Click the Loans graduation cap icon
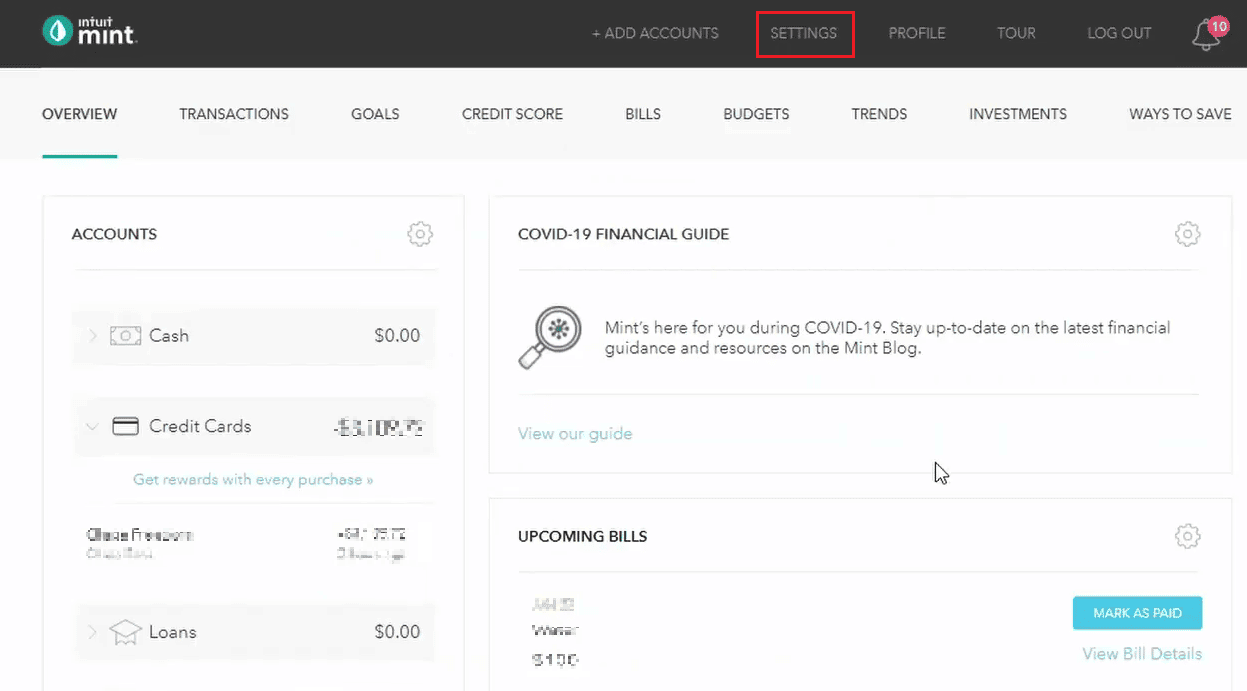This screenshot has width=1247, height=691. (124, 632)
